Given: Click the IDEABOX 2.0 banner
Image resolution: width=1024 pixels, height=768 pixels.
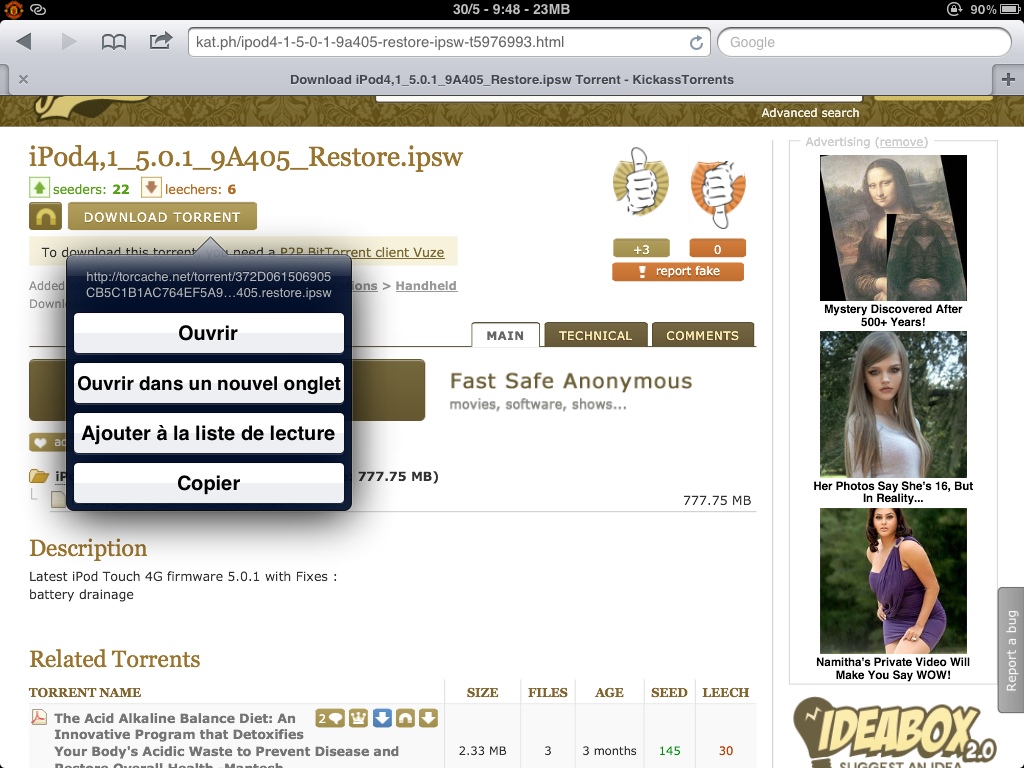Looking at the screenshot, I should (x=894, y=731).
